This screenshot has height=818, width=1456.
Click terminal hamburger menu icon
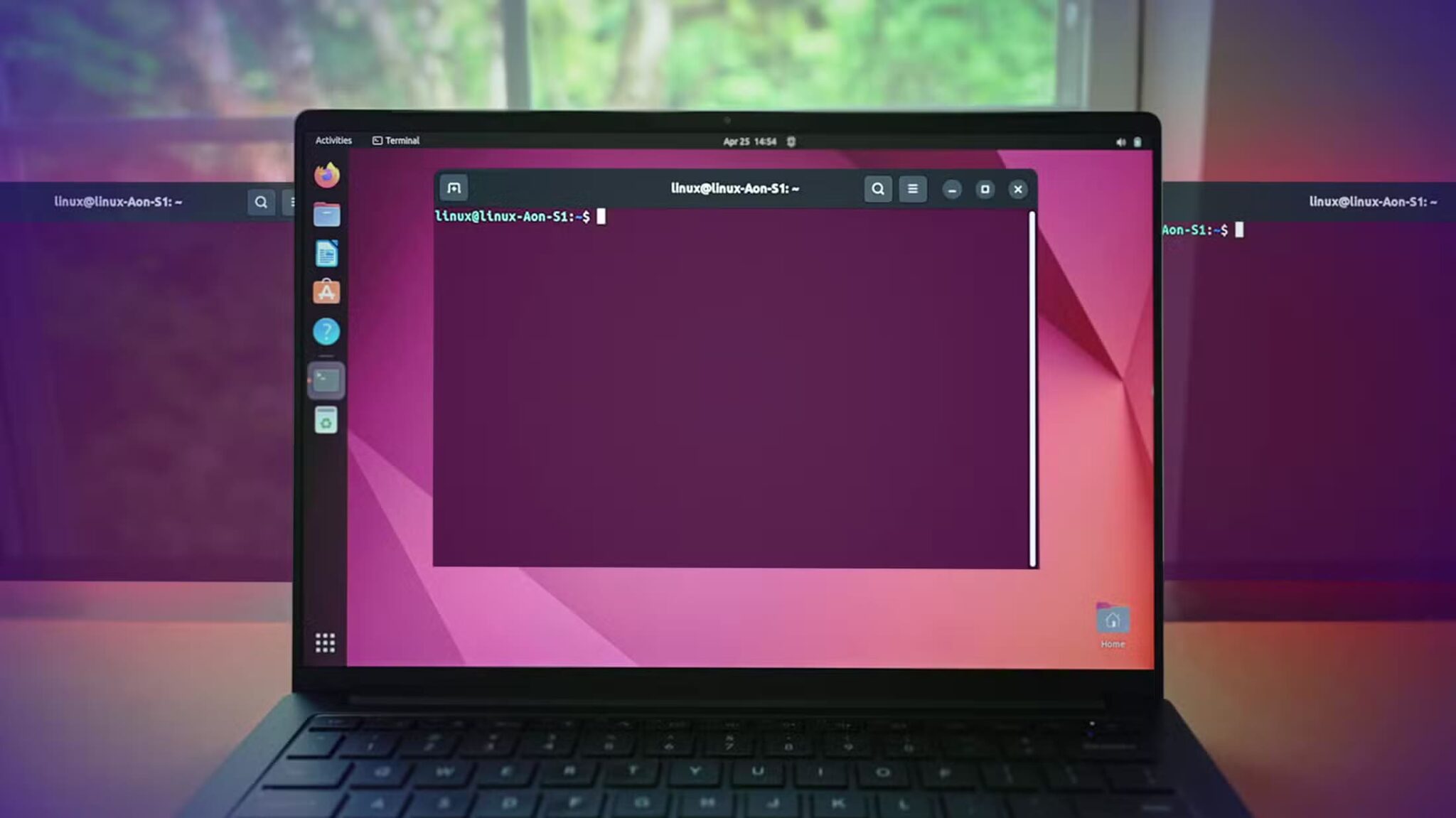[911, 189]
